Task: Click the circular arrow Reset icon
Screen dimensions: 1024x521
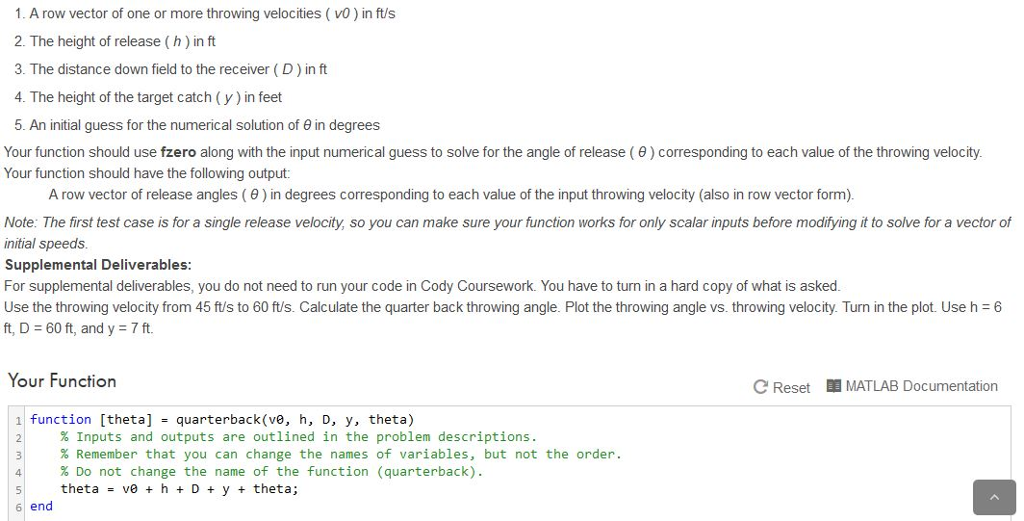Action: click(x=760, y=387)
